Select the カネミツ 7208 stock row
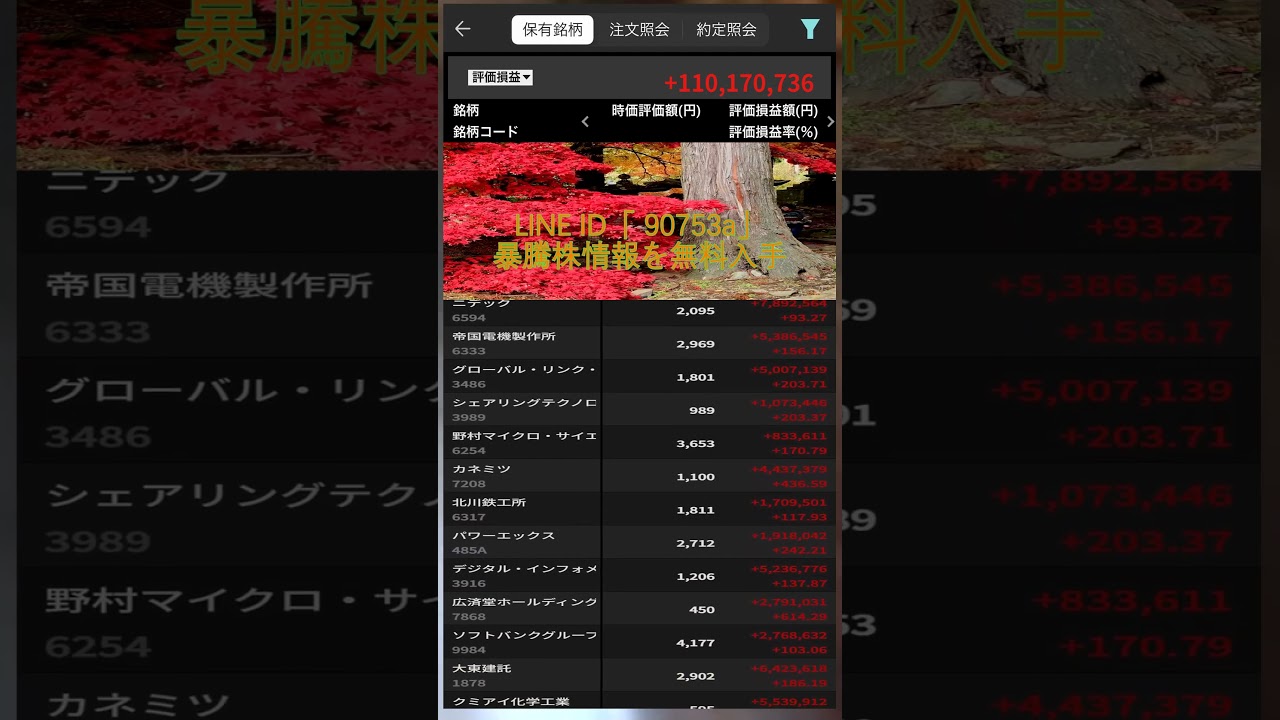 [640, 476]
